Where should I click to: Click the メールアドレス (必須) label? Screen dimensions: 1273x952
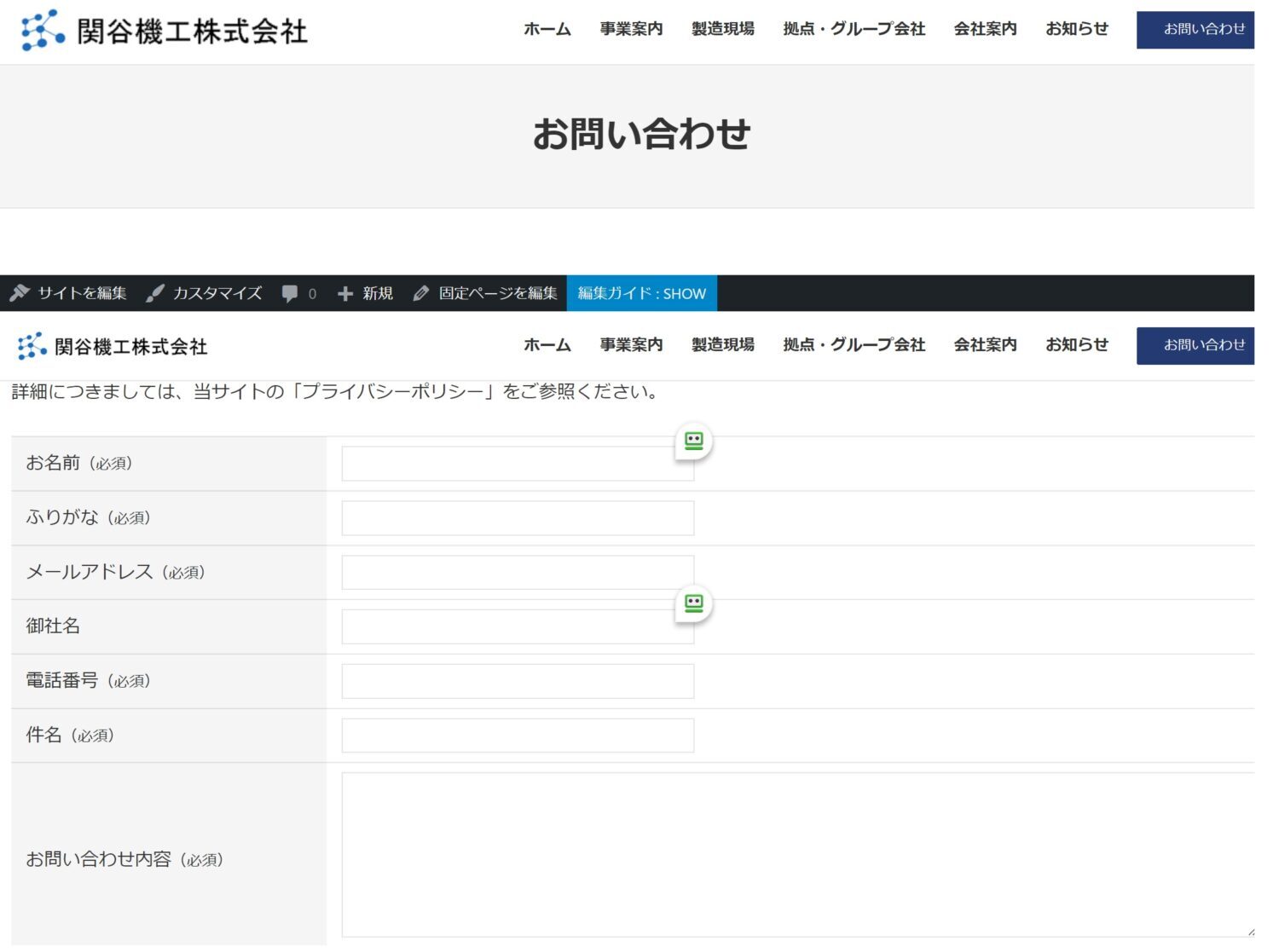pos(115,572)
